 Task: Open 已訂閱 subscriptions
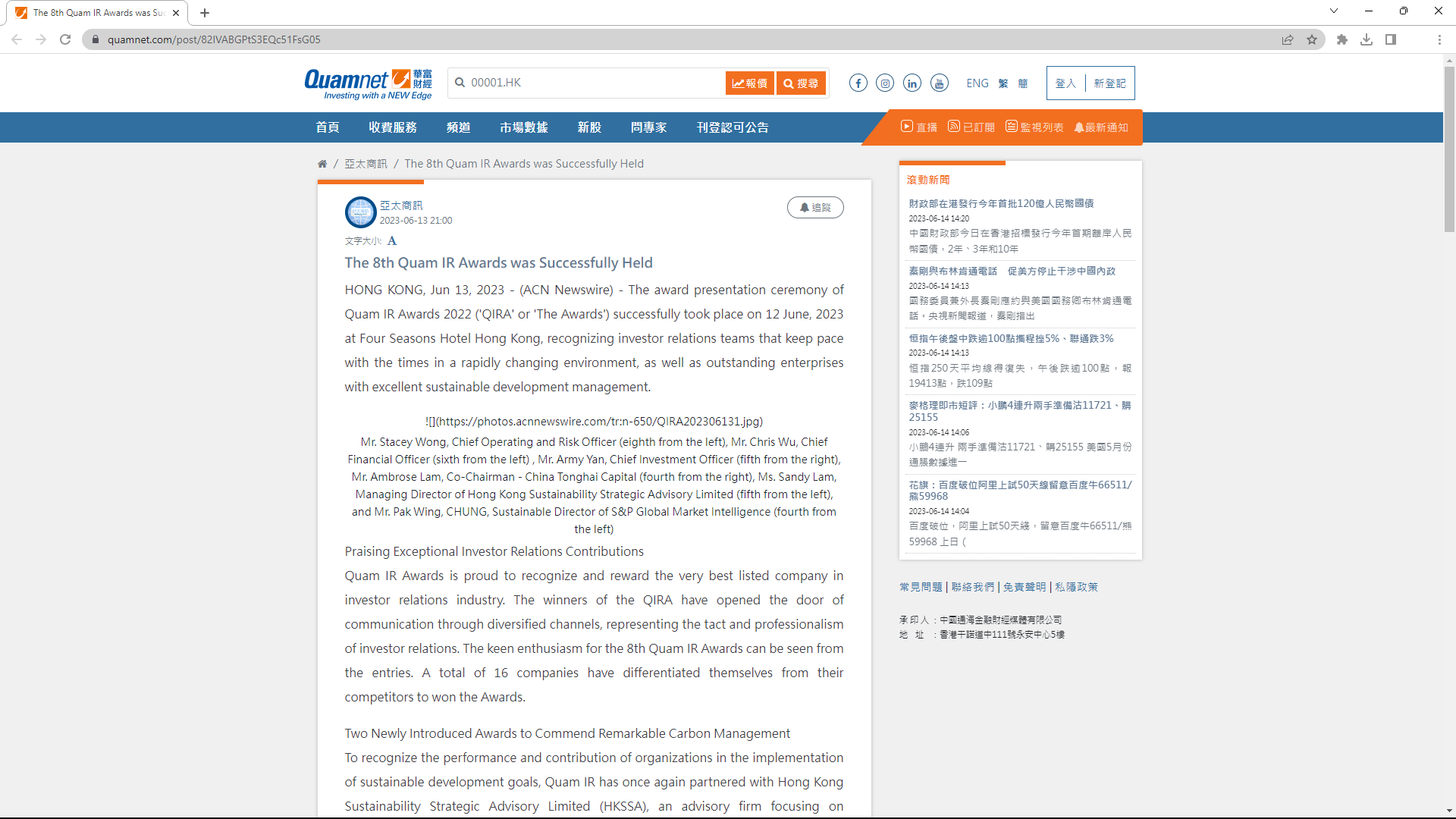[971, 127]
